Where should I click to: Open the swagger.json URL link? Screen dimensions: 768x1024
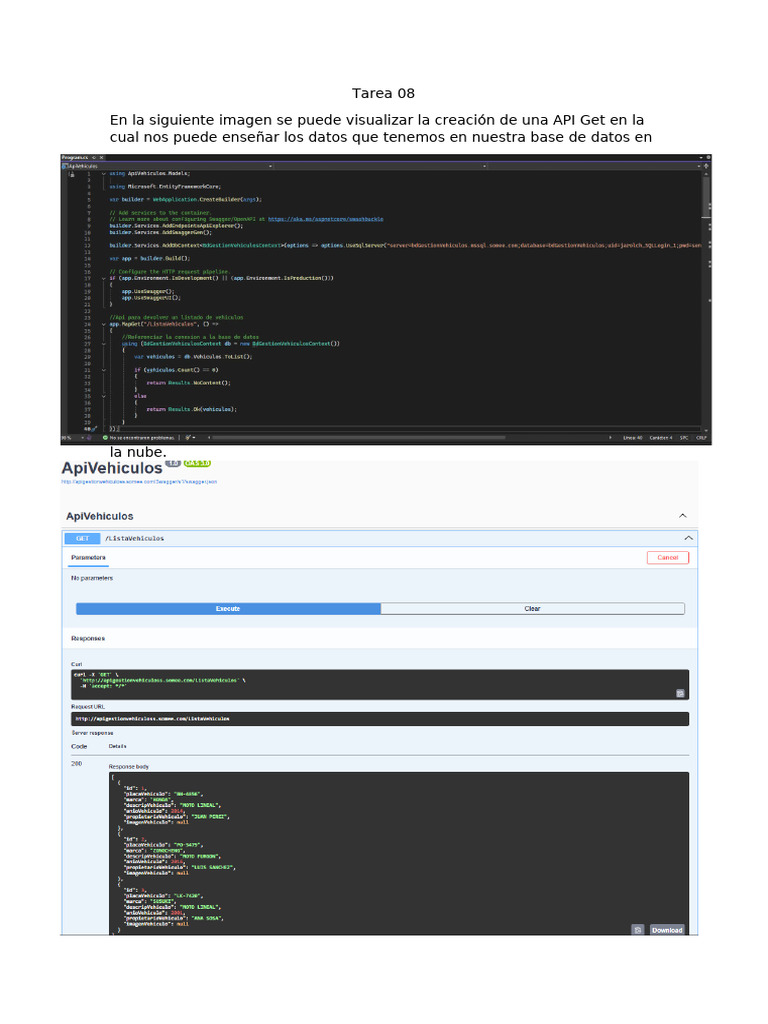click(x=139, y=481)
